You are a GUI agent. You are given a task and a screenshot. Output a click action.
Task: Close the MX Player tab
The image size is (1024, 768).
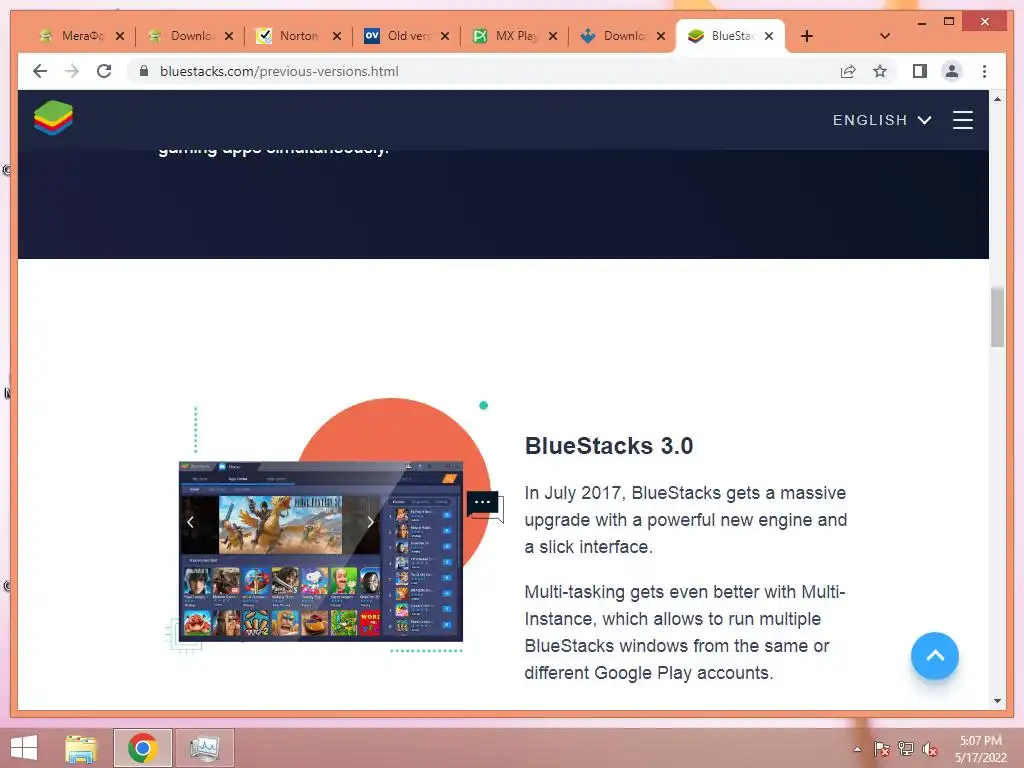[553, 36]
